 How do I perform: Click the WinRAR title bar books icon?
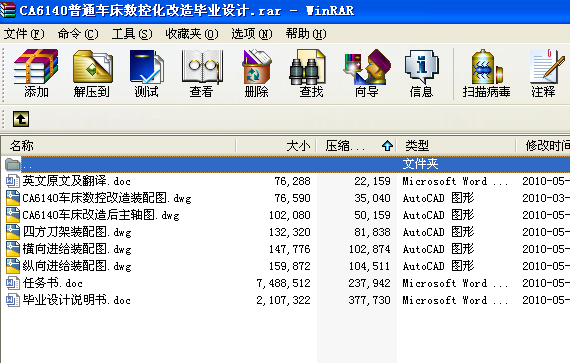click(8, 10)
